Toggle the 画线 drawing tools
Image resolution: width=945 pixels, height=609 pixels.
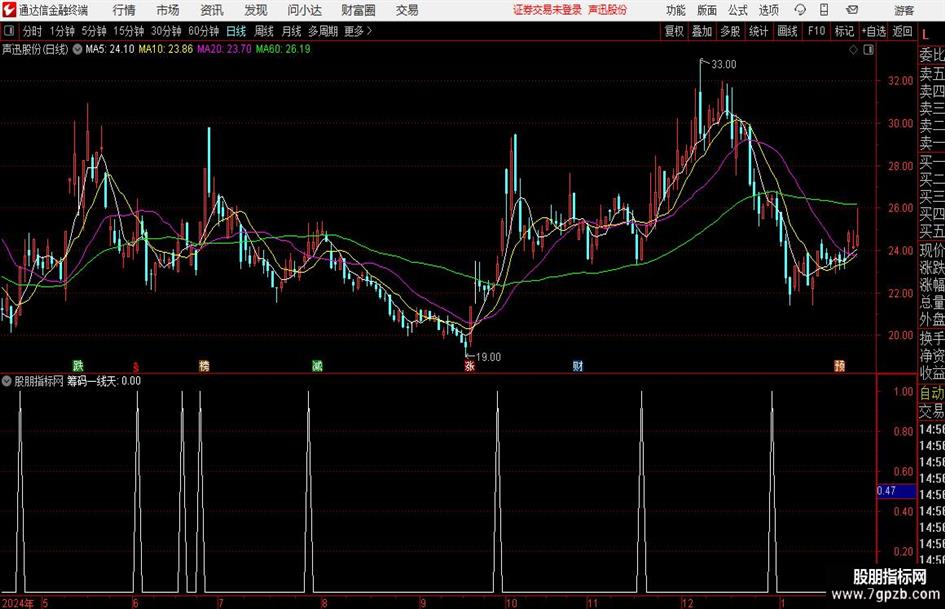pos(787,31)
